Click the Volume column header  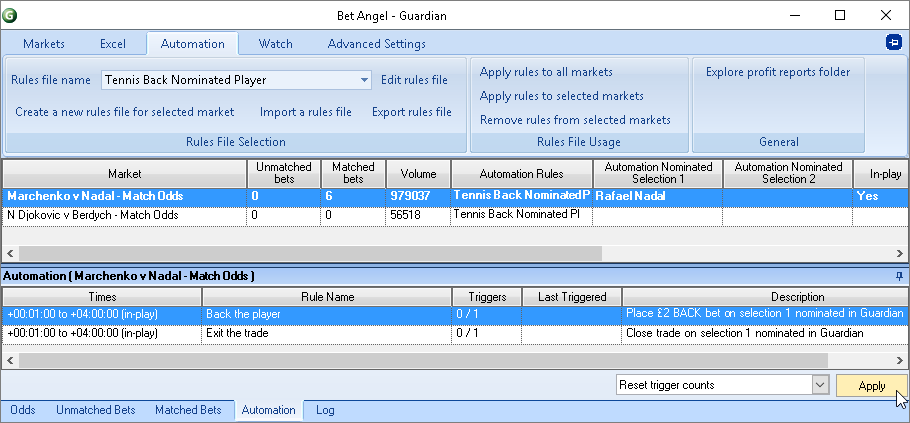418,173
